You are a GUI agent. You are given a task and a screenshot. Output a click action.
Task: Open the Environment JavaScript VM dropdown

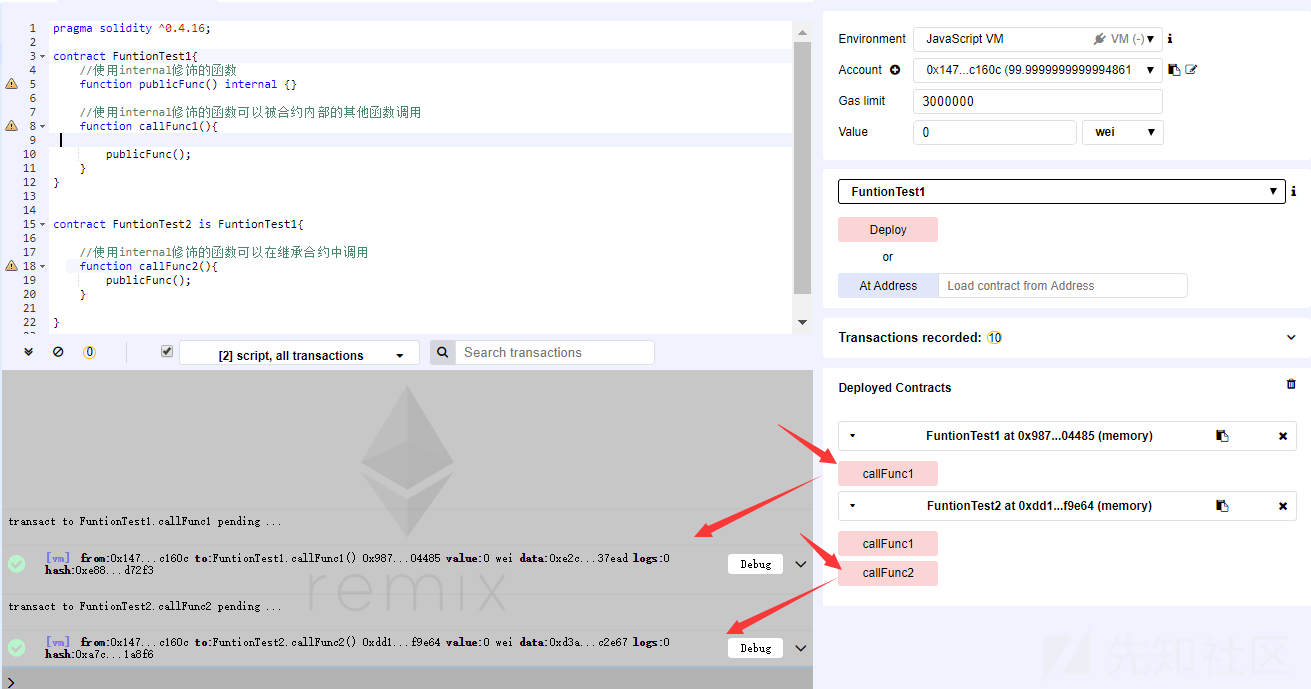pos(1038,39)
